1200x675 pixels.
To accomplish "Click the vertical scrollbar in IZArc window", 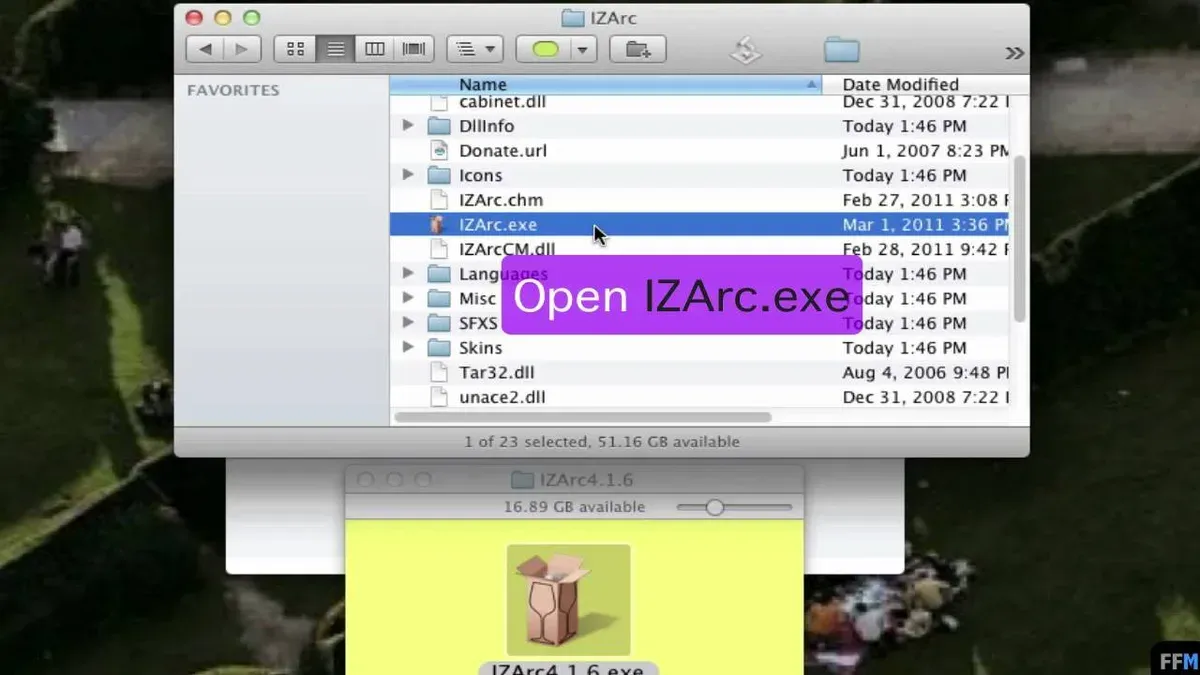I will point(1020,238).
